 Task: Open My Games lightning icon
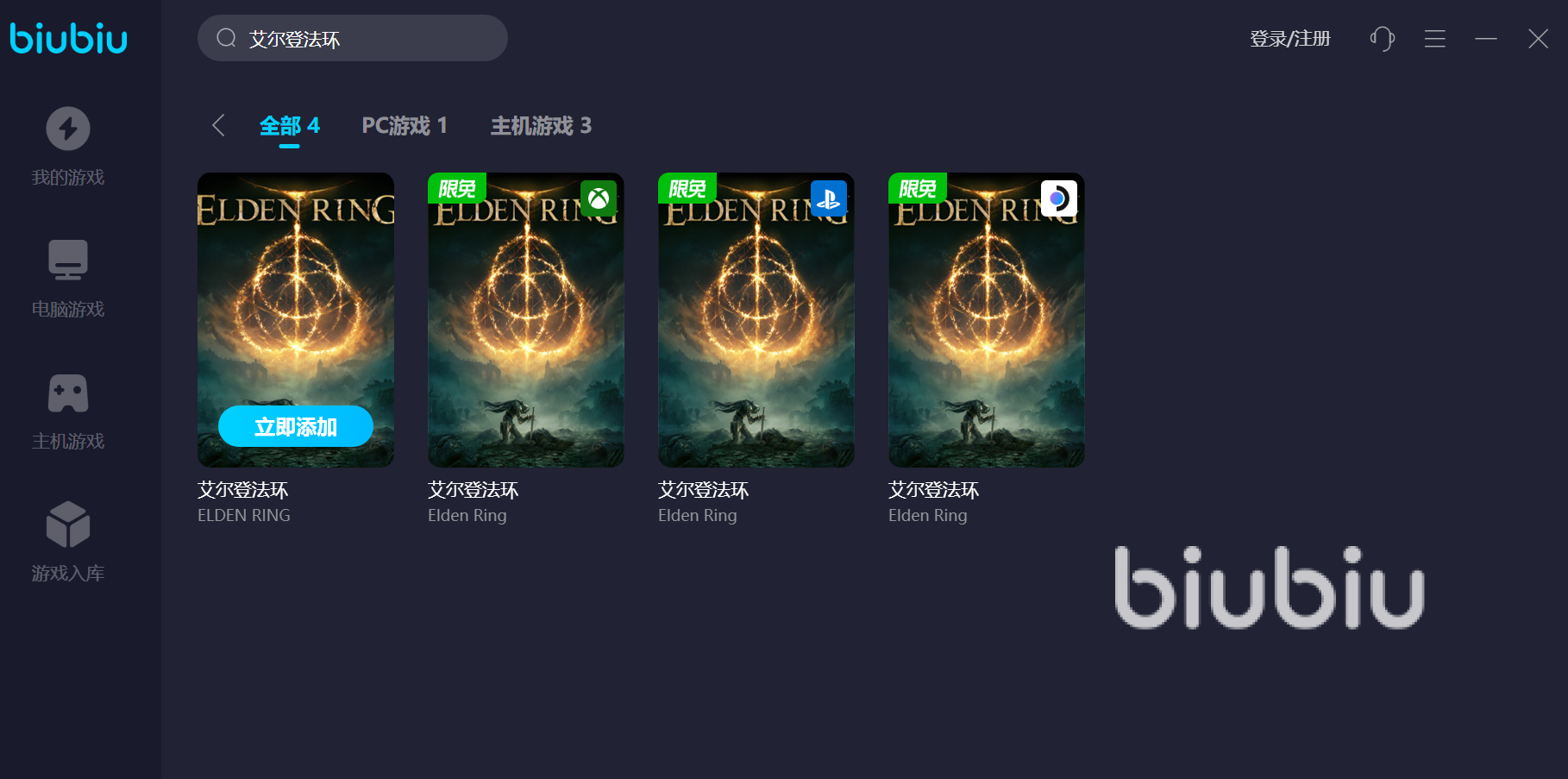68,129
